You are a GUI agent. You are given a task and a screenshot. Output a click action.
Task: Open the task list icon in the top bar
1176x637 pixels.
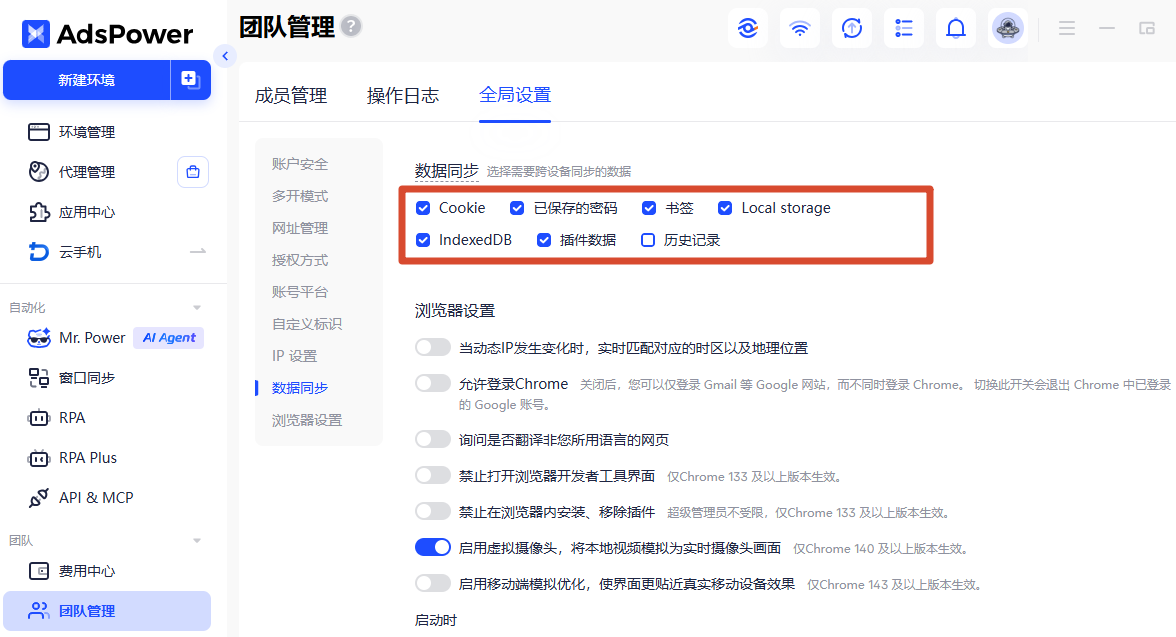coord(904,29)
